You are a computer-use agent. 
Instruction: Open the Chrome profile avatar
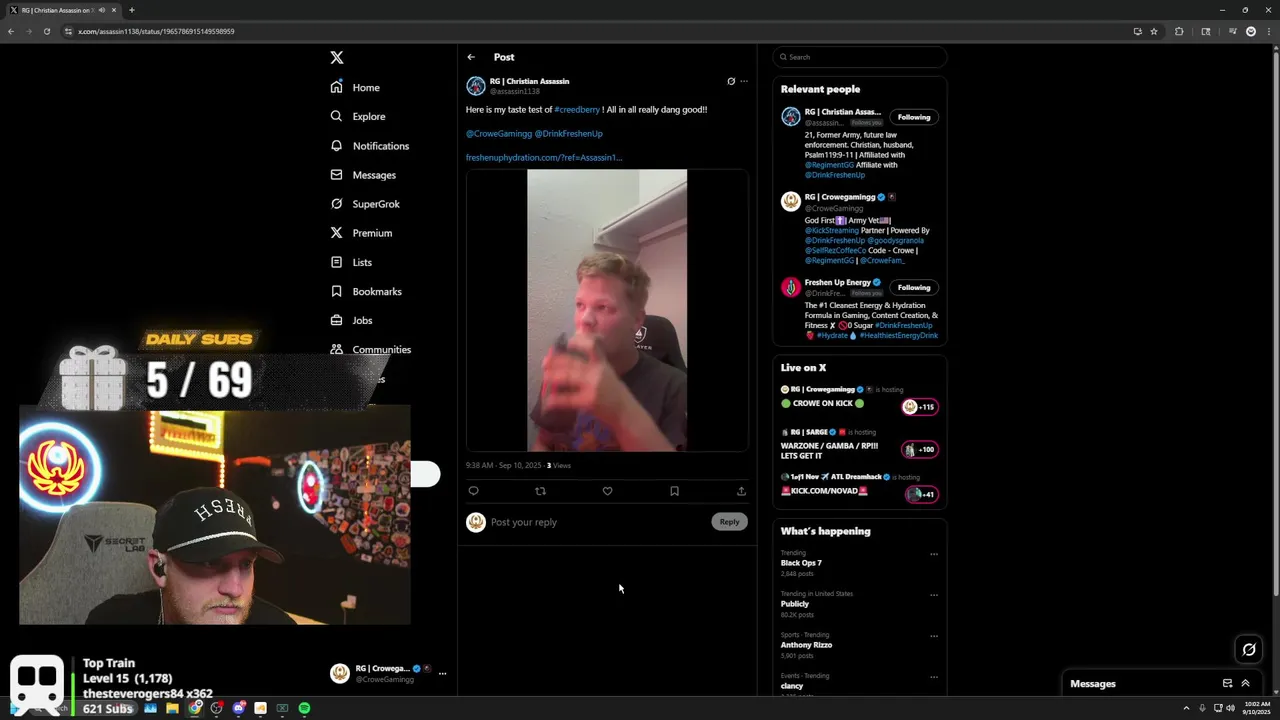[1251, 31]
